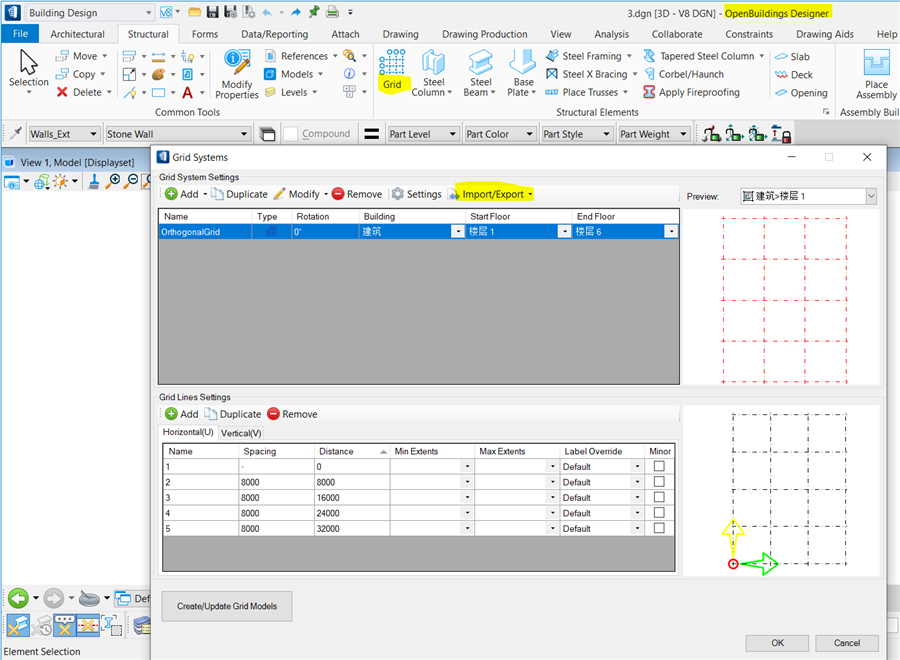Click Settings in Grid System Settings toolbar
The image size is (900, 660).
pos(417,194)
